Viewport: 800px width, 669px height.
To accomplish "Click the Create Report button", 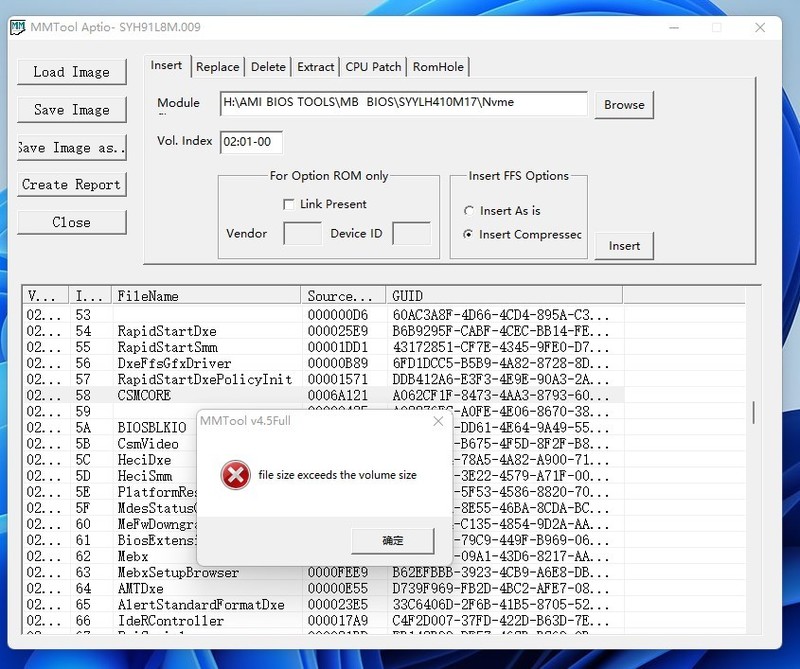I will click(x=71, y=184).
